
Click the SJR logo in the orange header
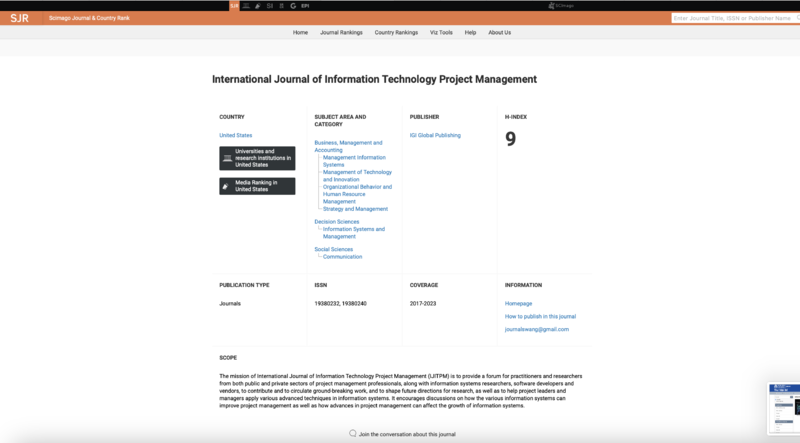pos(19,18)
